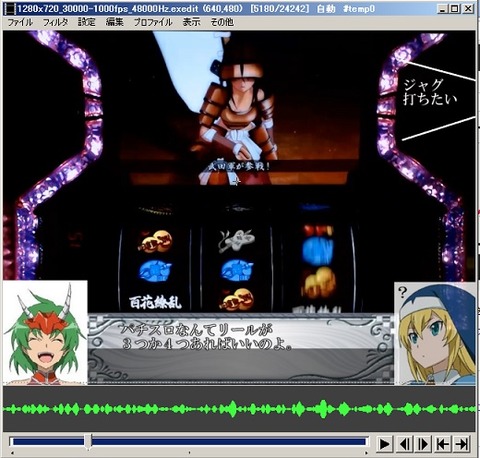Click the green audio waveform display
Image resolution: width=480 pixels, height=458 pixels.
click(x=239, y=409)
